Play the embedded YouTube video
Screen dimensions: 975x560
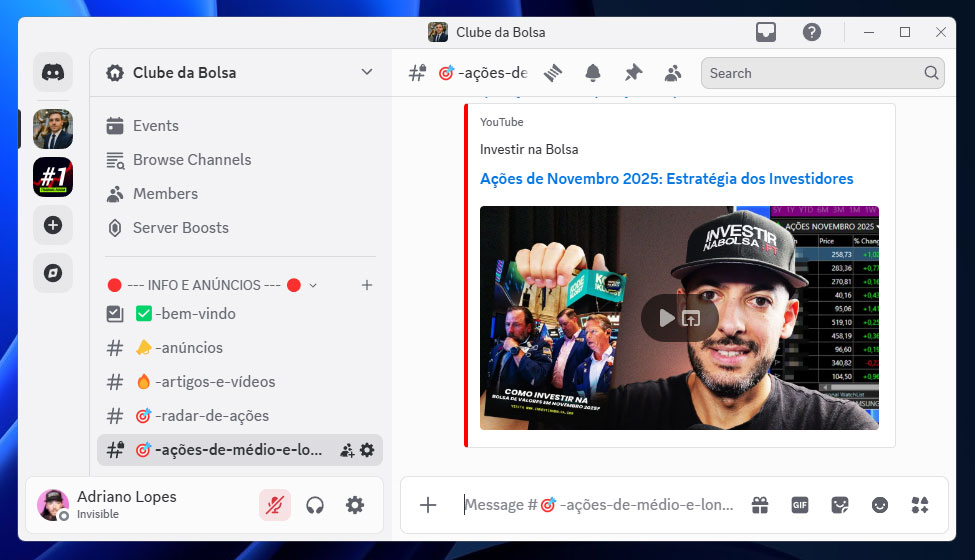coord(667,318)
